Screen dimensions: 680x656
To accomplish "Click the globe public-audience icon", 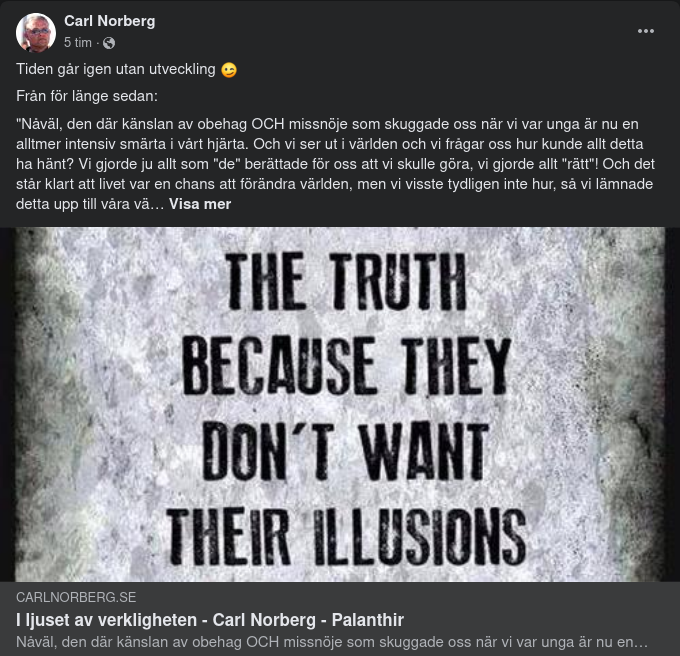I will pyautogui.click(x=109, y=43).
